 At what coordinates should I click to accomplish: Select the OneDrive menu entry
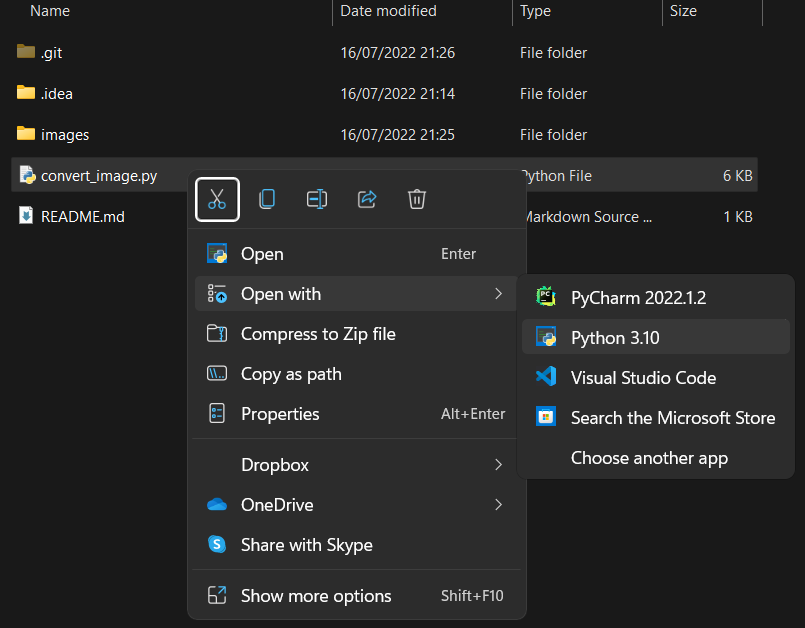tap(356, 505)
